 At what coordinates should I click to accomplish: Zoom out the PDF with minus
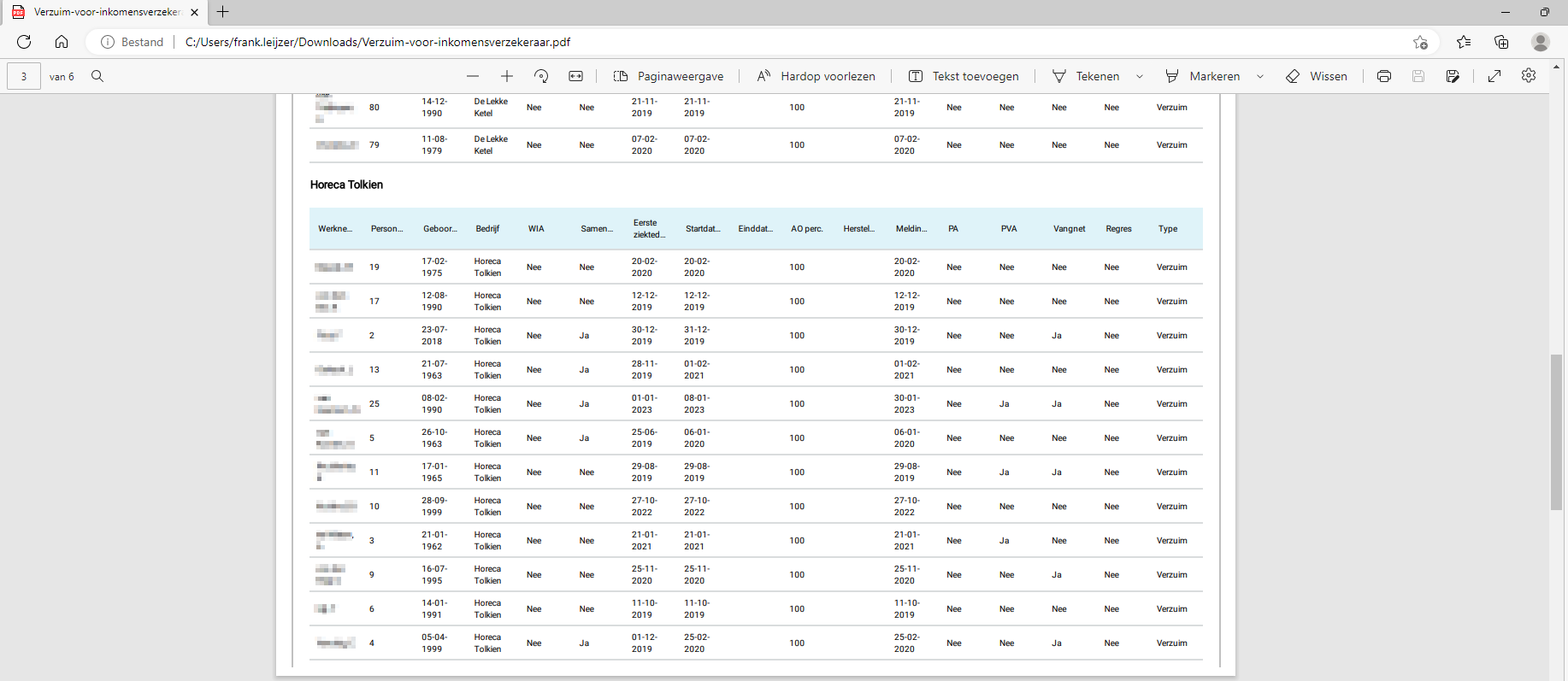(x=473, y=76)
